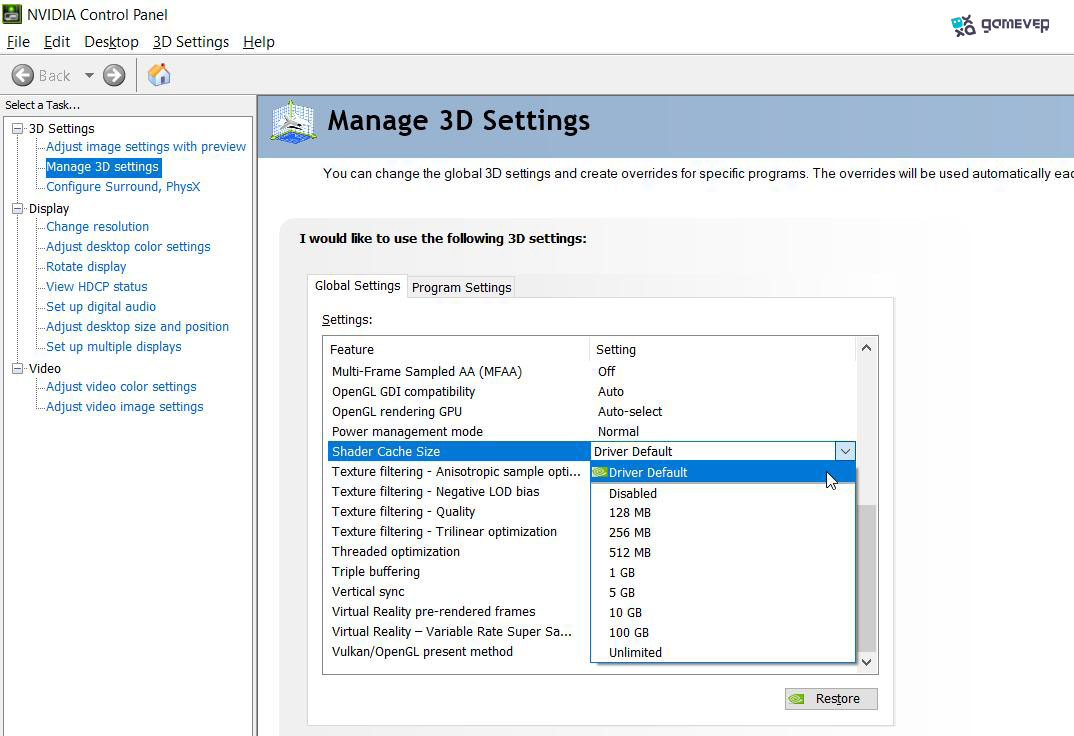
Task: Click the Manage 3D Settings header icon
Action: [293, 122]
